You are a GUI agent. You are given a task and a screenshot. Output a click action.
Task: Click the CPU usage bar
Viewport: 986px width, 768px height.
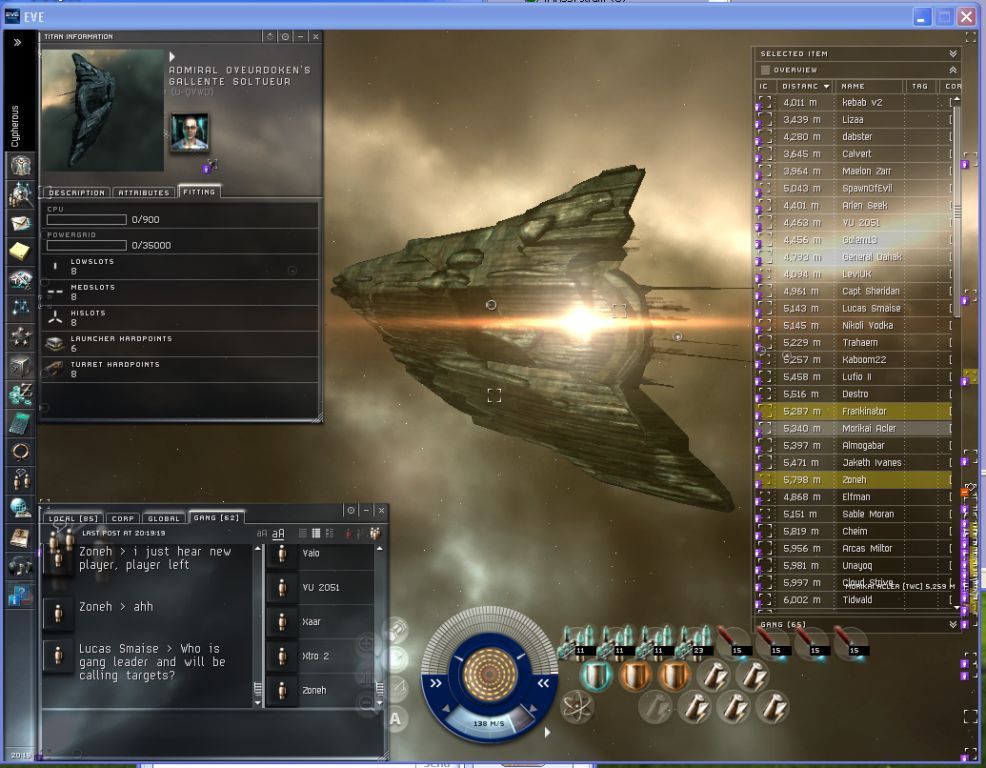click(x=87, y=220)
